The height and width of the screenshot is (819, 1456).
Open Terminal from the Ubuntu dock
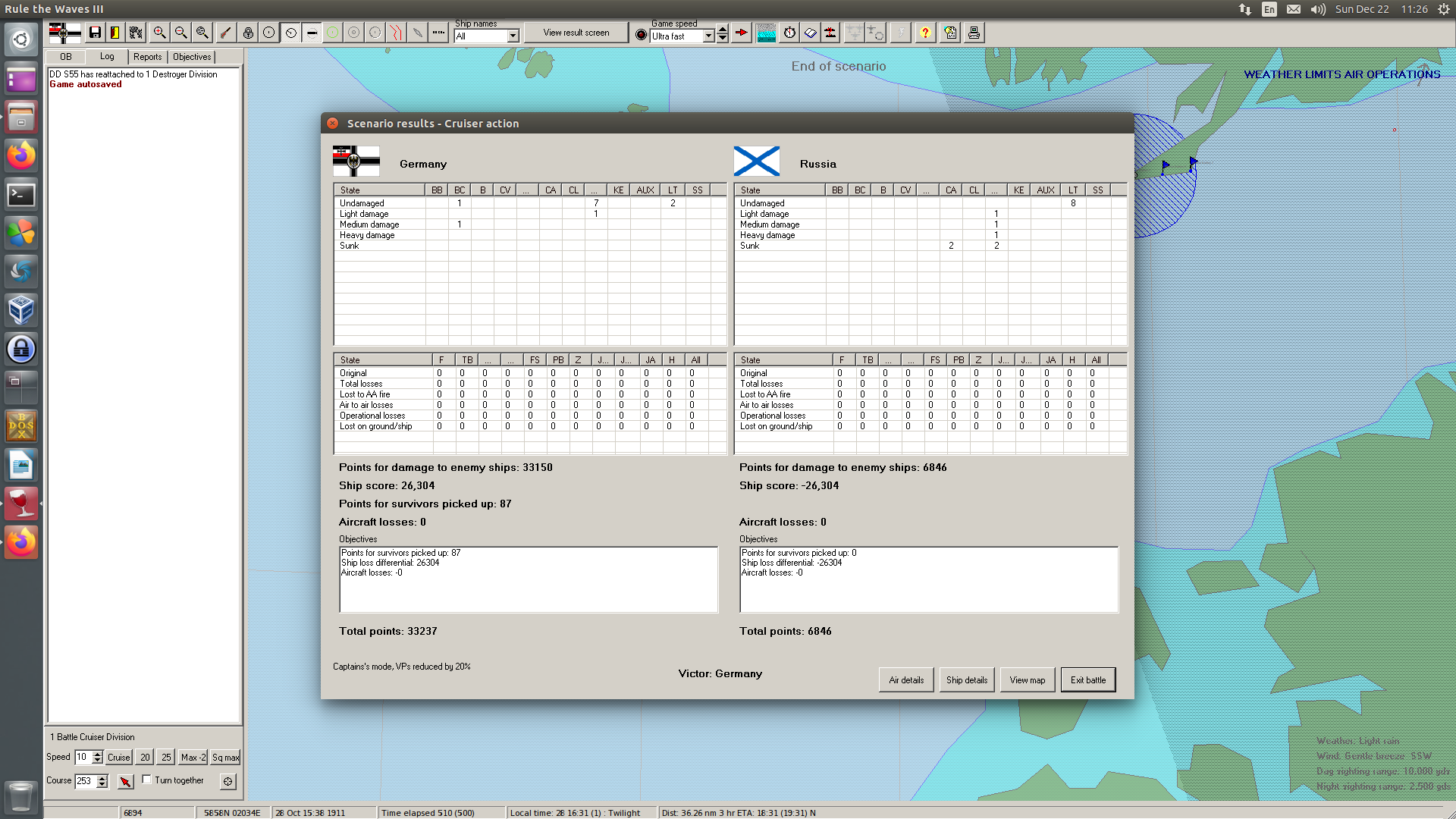(21, 195)
